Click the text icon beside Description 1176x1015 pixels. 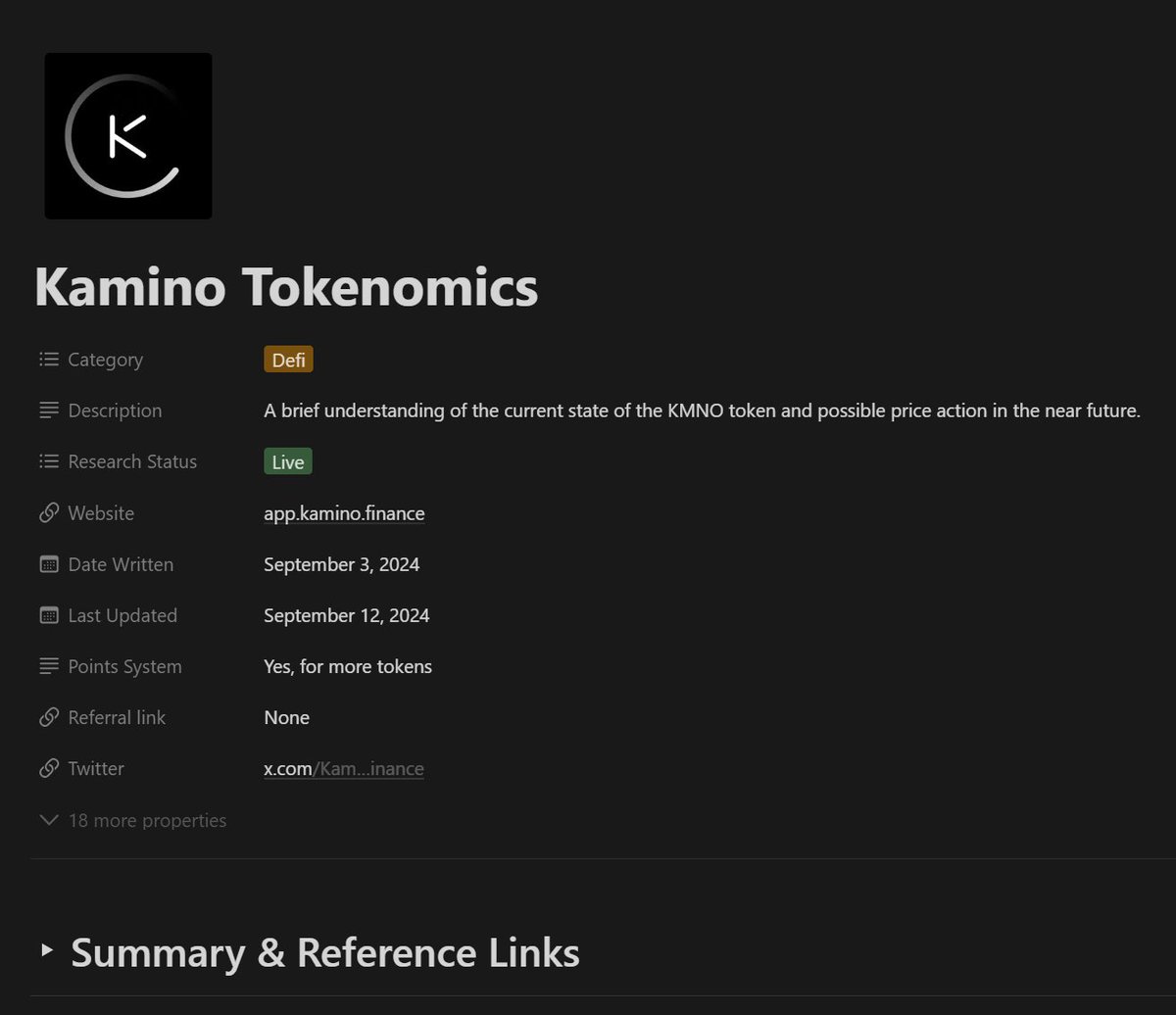49,411
